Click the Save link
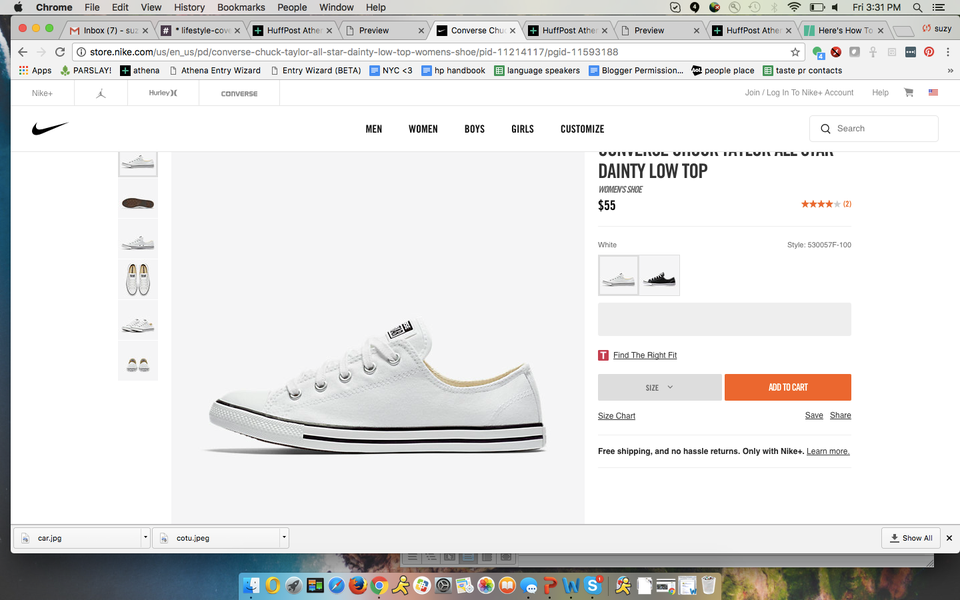Screen dimensions: 960x600 click(x=814, y=415)
